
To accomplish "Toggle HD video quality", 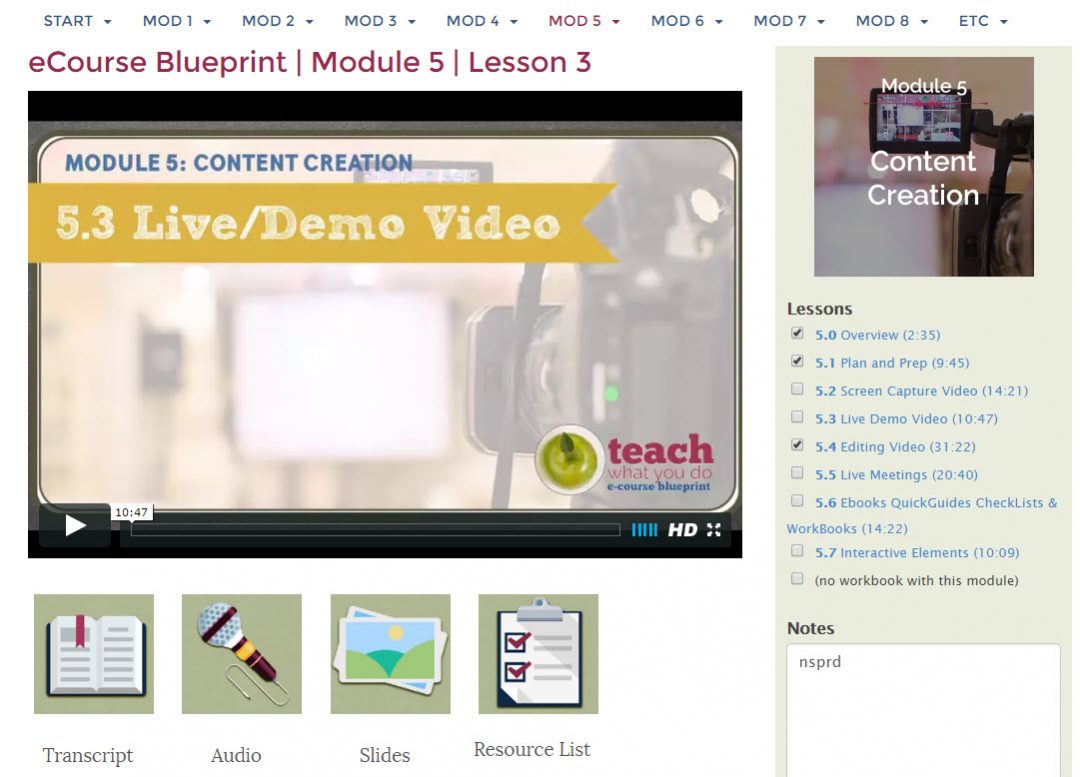I will pos(685,531).
